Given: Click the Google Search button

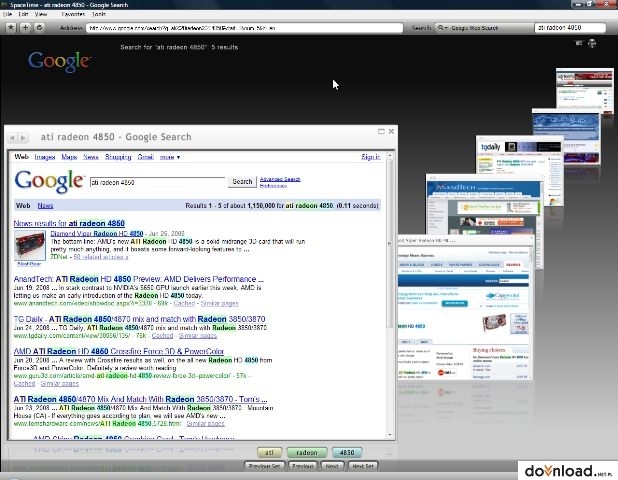Looking at the screenshot, I should click(242, 182).
